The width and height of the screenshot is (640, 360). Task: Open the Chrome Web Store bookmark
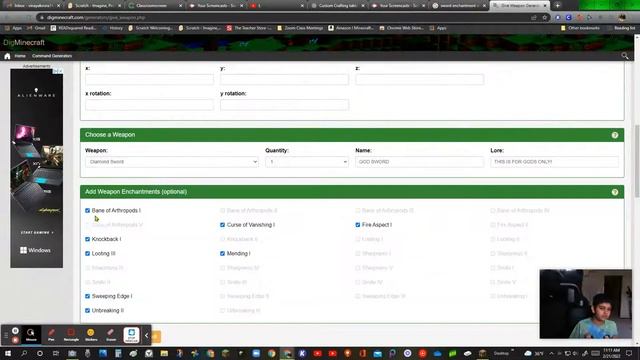tap(401, 28)
